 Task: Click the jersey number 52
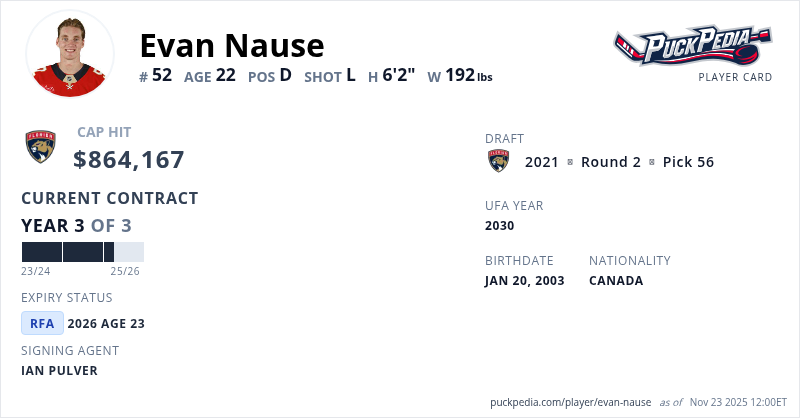point(161,75)
